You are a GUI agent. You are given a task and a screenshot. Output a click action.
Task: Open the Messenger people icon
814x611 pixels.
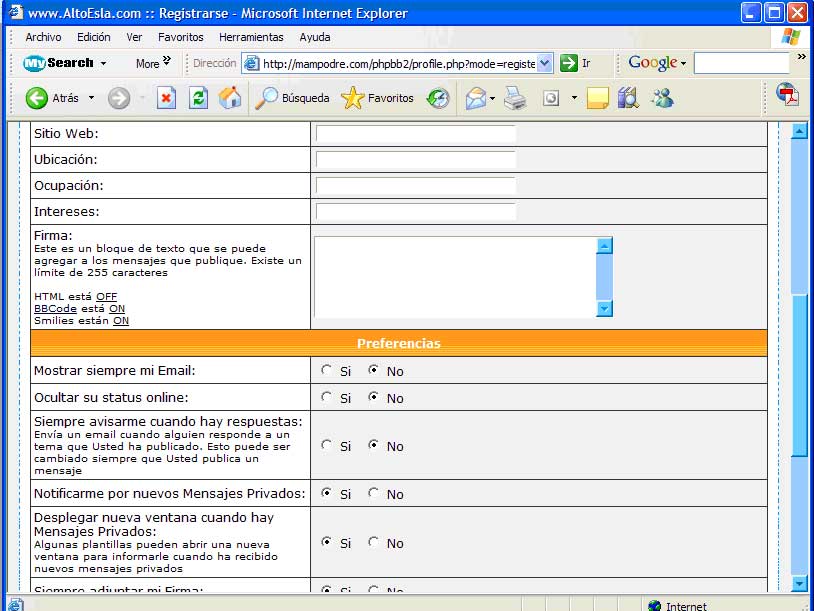pyautogui.click(x=661, y=98)
